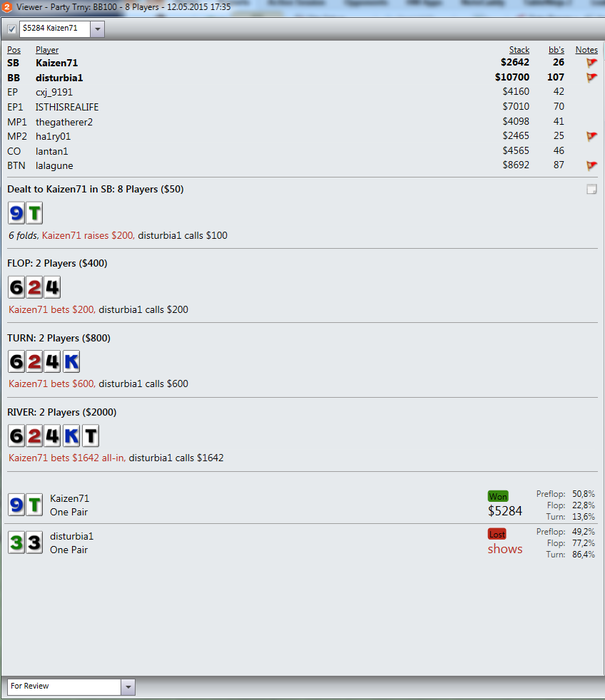Click the Pos column header

tap(14, 50)
